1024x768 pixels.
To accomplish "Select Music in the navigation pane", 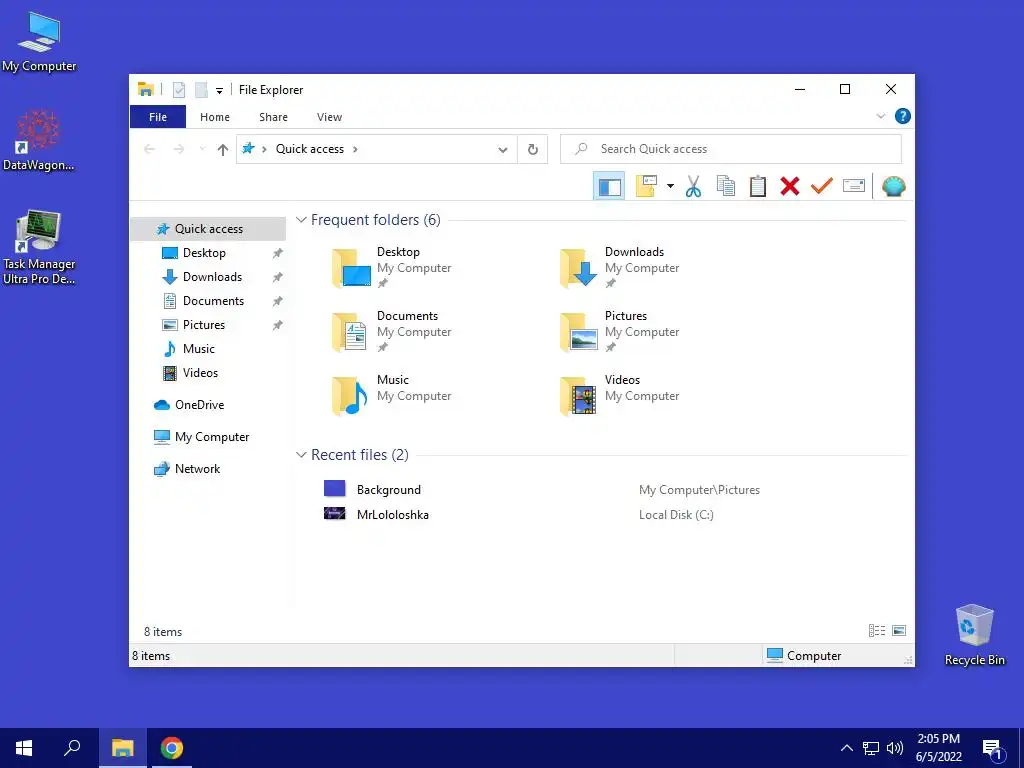I will [x=199, y=349].
